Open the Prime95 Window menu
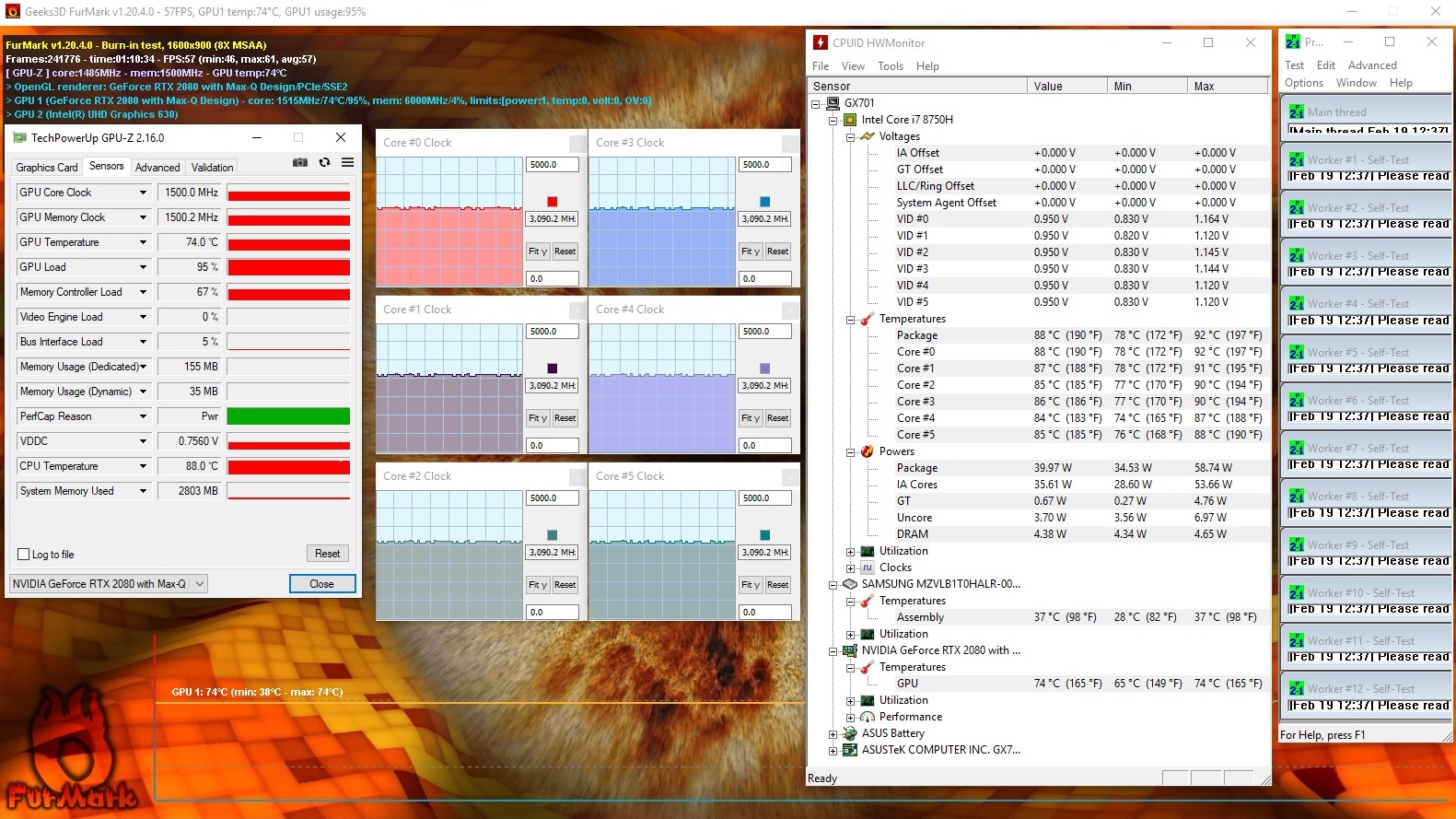Viewport: 1456px width, 819px height. pos(1357,83)
